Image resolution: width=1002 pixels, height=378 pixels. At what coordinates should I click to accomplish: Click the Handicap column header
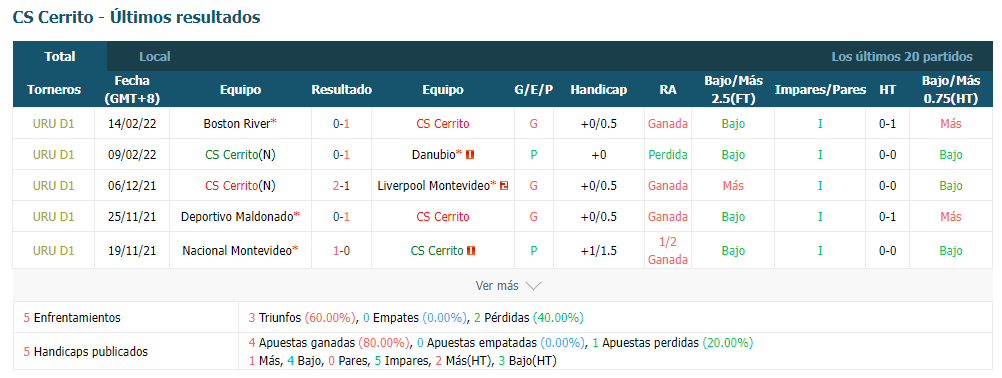[x=598, y=90]
